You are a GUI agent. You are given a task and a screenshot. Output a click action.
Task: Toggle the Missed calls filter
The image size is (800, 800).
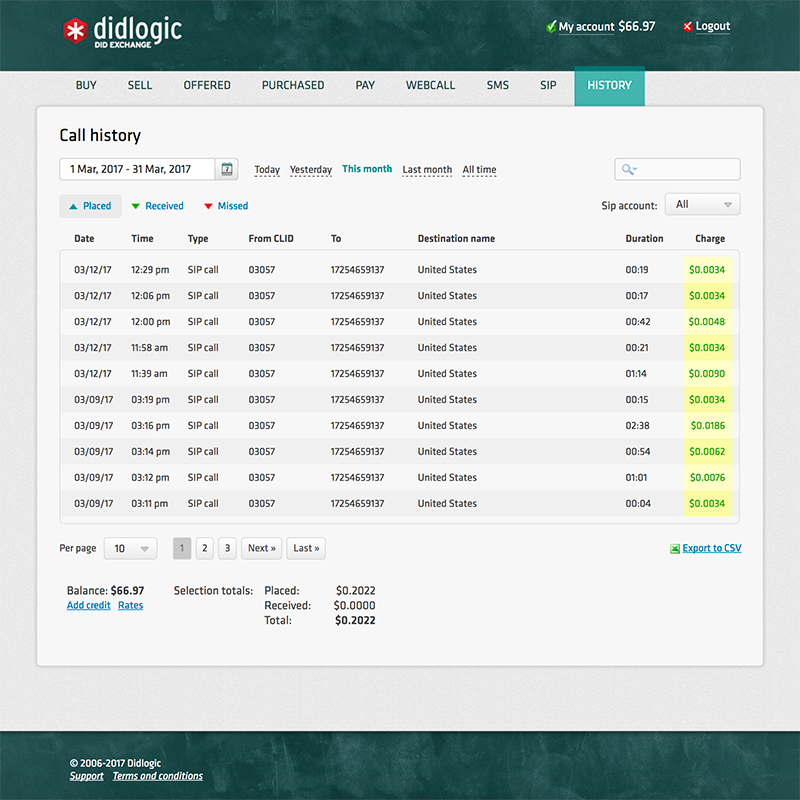tap(226, 206)
